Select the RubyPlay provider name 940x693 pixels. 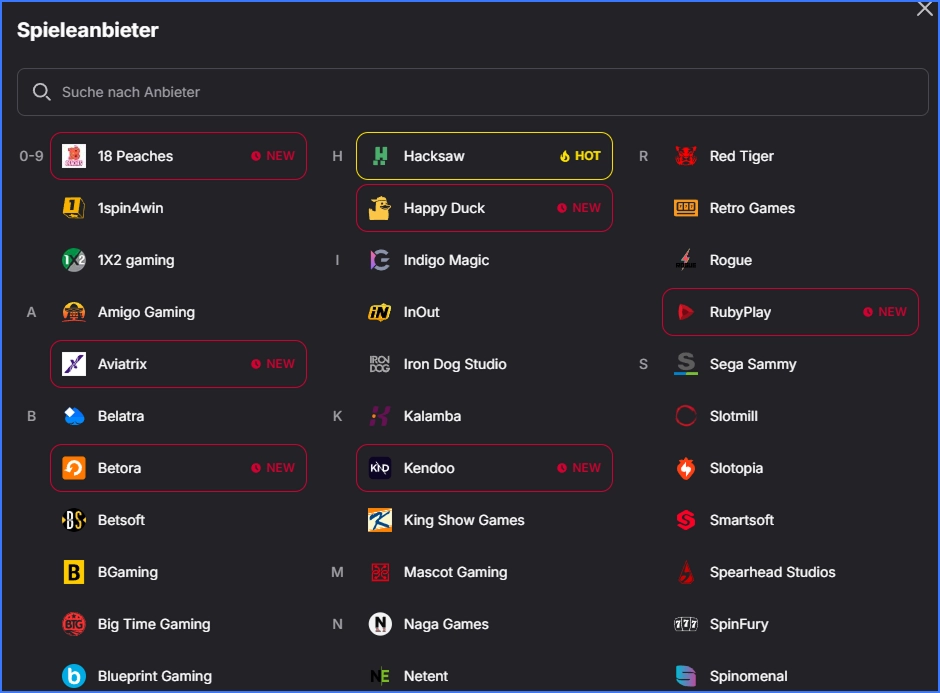tap(740, 312)
